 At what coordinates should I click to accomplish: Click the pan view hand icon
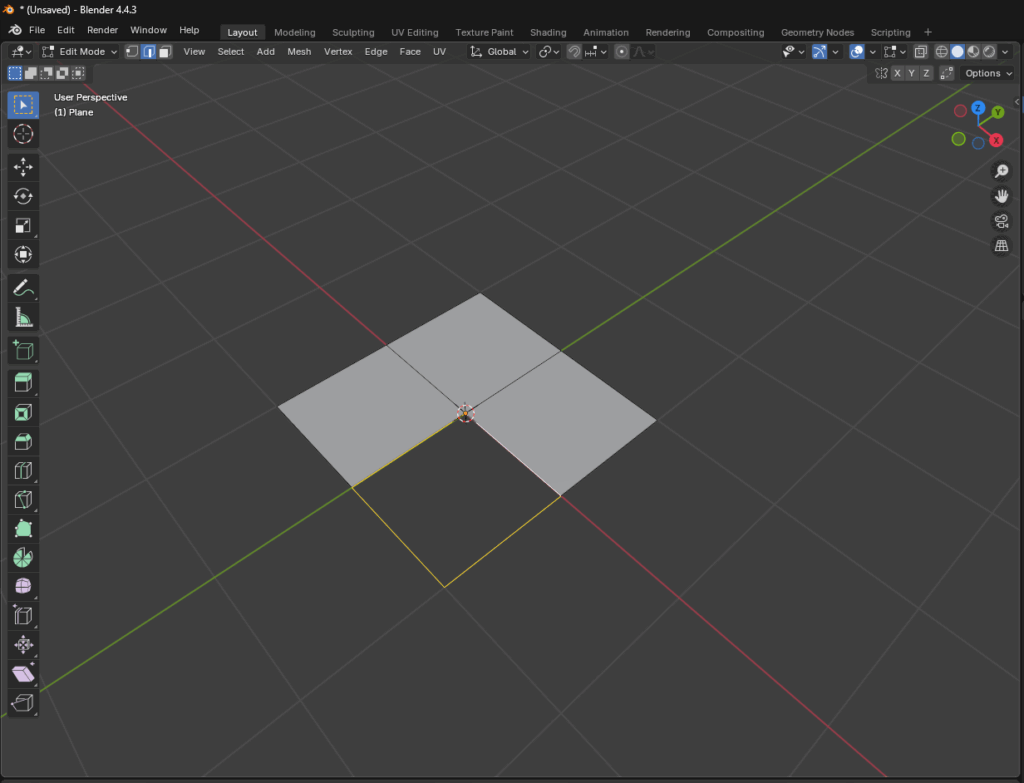[x=1001, y=196]
